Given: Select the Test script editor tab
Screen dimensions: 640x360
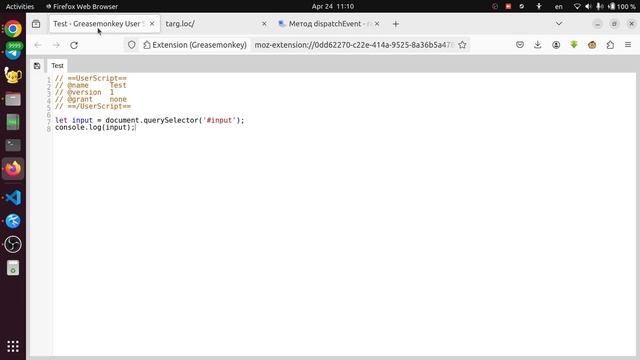Looking at the screenshot, I should pyautogui.click(x=57, y=66).
